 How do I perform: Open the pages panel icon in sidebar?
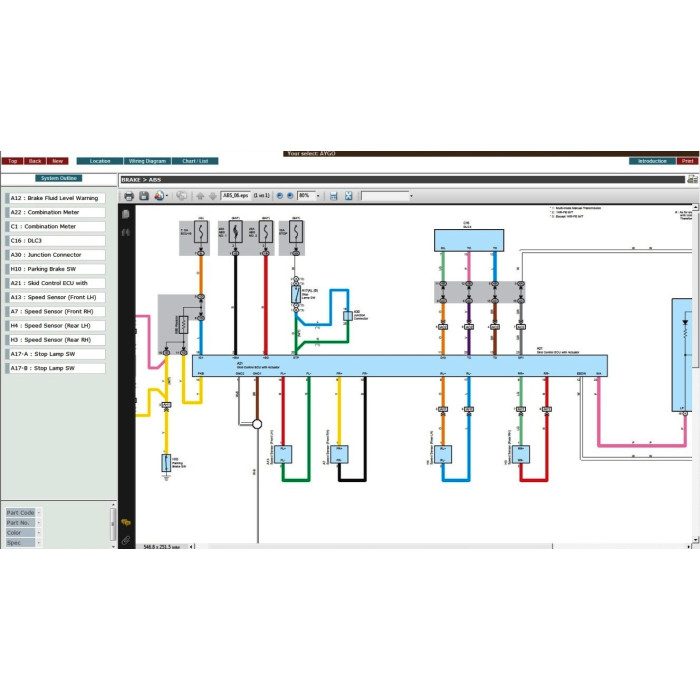126,214
